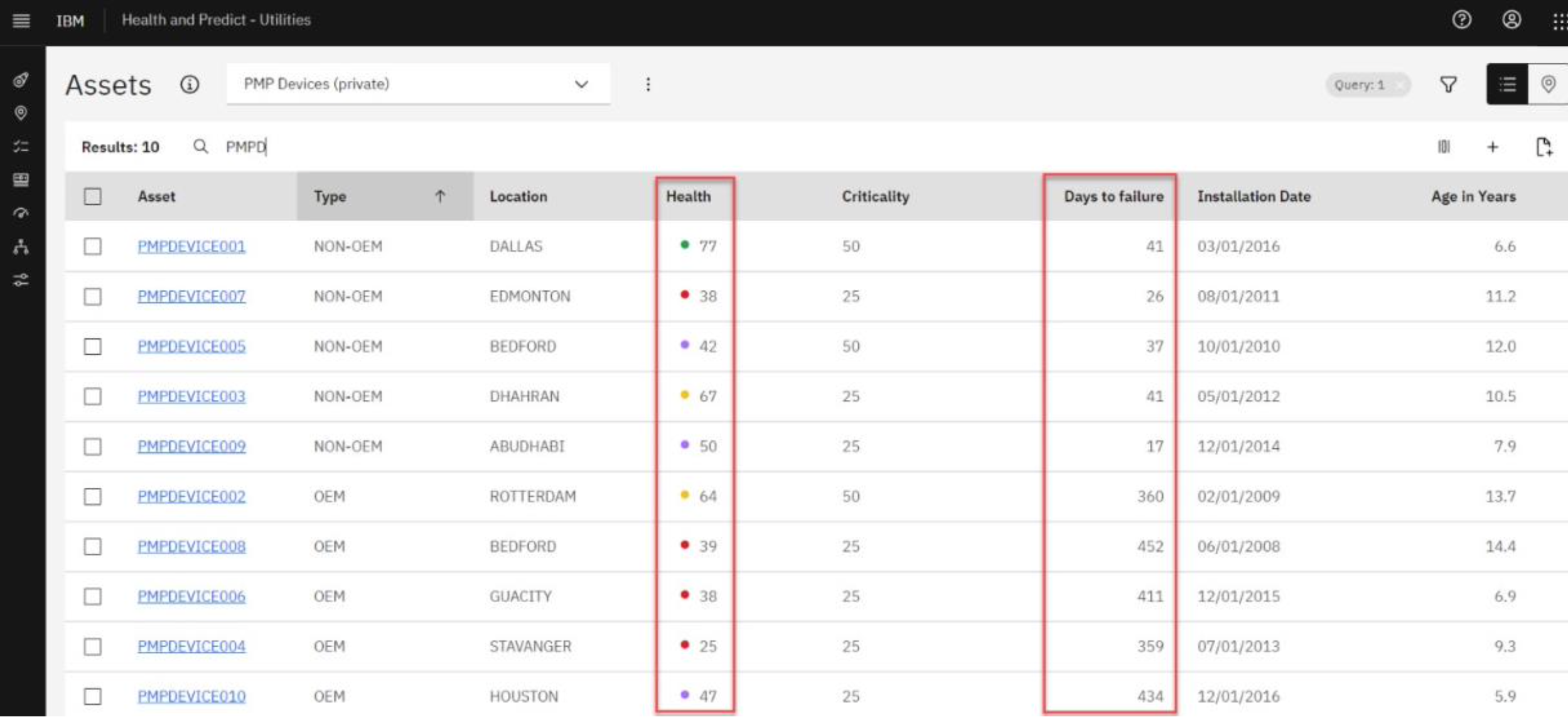Select checkbox for PMPDEVICE001
The height and width of the screenshot is (717, 1568).
pyautogui.click(x=93, y=246)
